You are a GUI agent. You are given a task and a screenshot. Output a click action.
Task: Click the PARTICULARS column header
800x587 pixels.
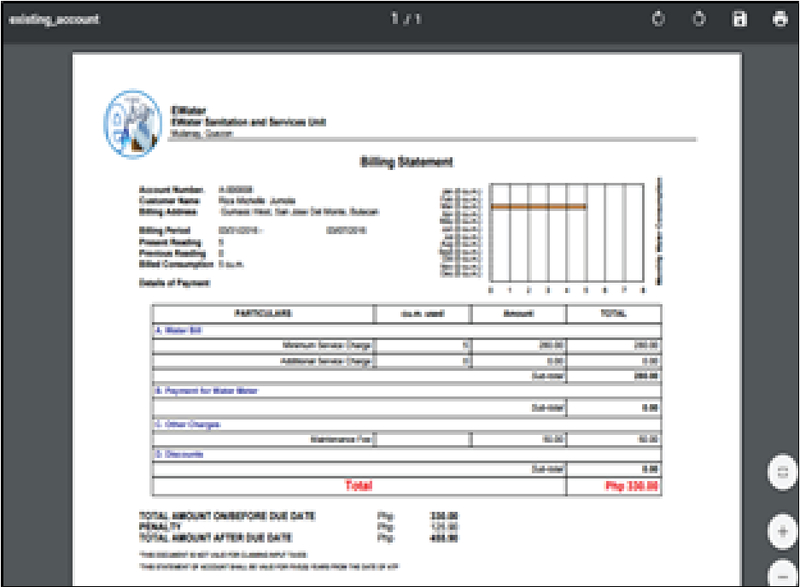coord(264,313)
